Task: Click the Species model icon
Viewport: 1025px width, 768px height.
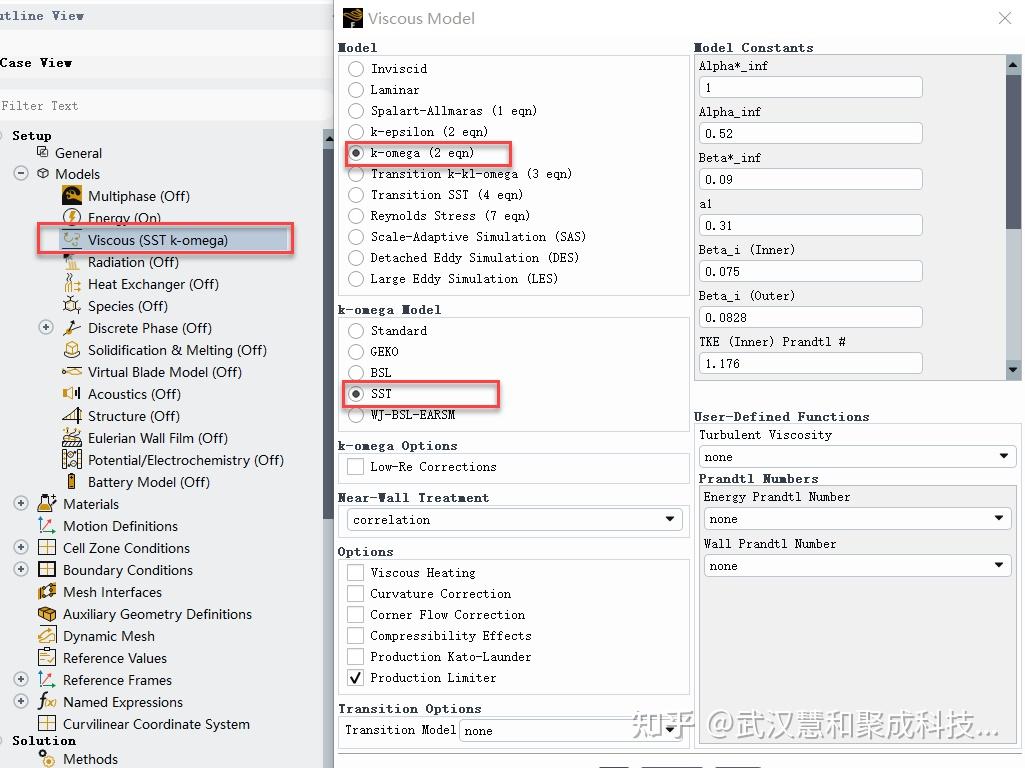Action: 72,305
